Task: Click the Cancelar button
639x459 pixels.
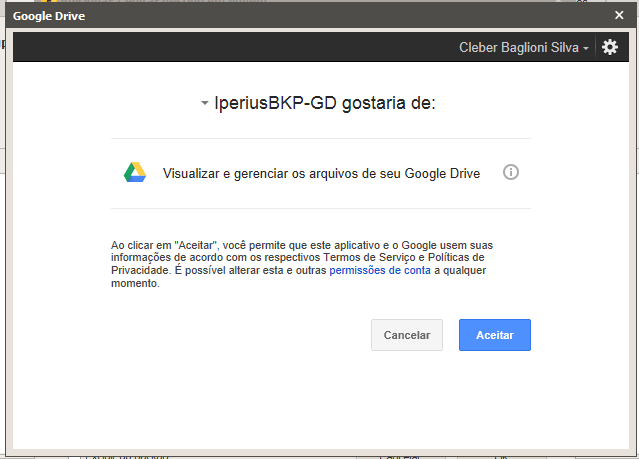Action: (407, 335)
